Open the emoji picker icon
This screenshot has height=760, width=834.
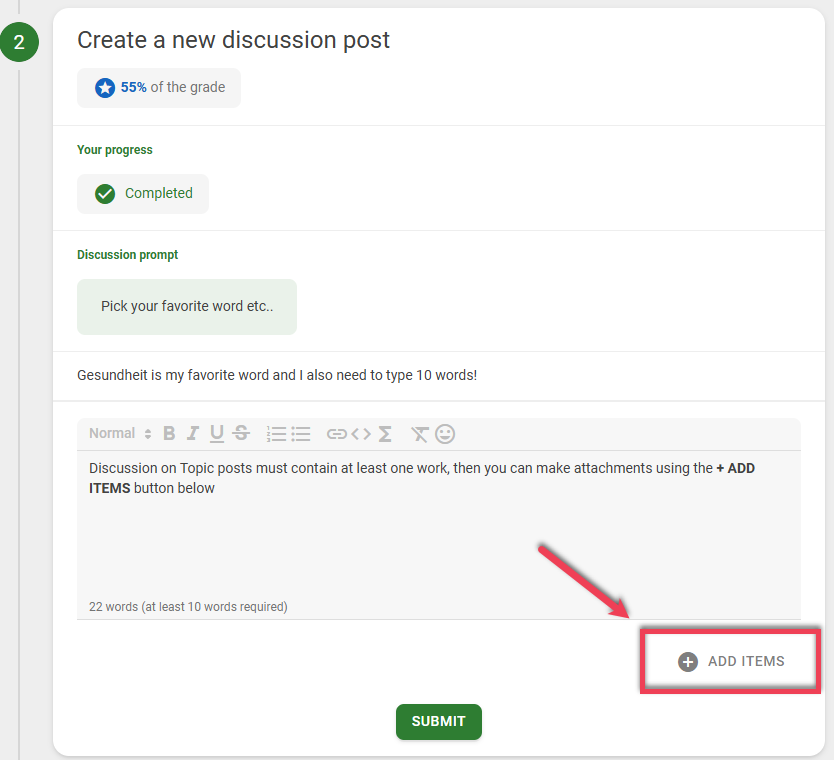coord(444,433)
